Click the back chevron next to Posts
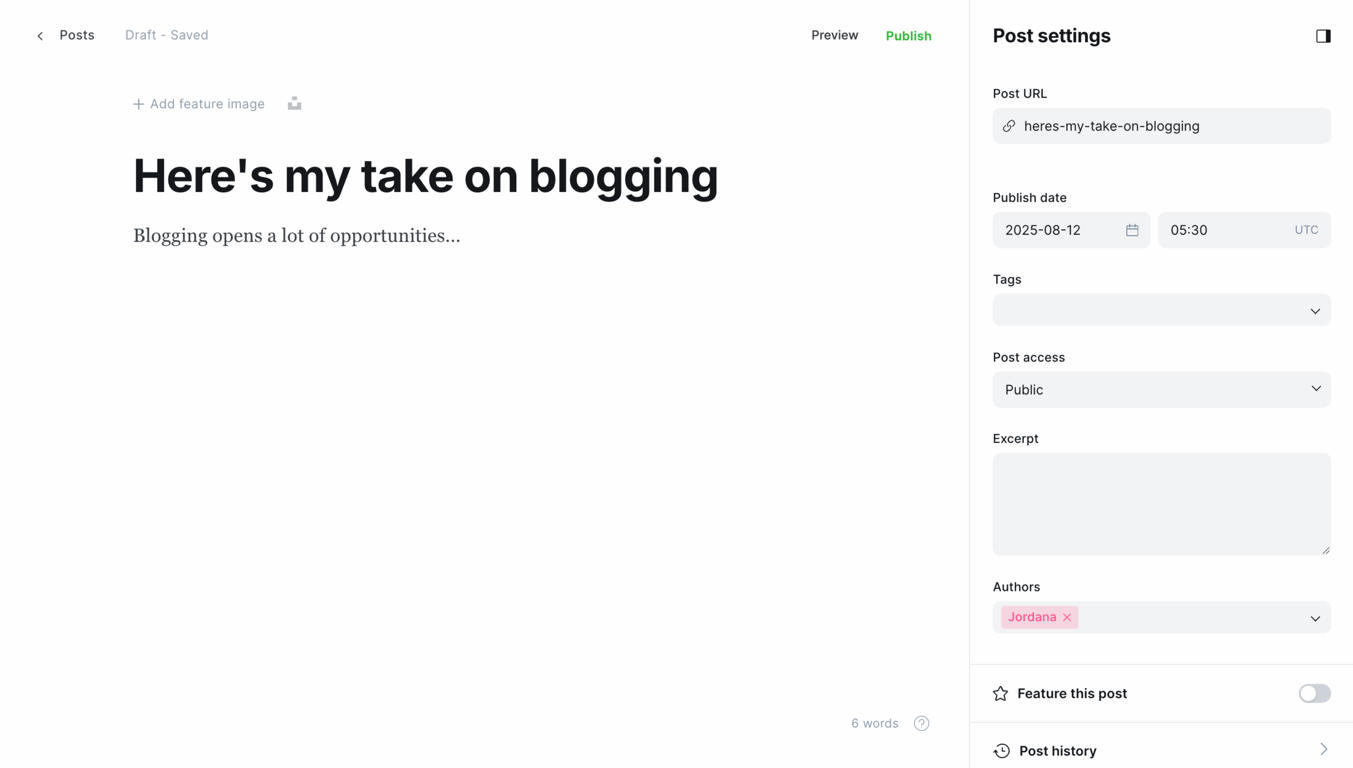This screenshot has width=1353, height=768. 39,35
